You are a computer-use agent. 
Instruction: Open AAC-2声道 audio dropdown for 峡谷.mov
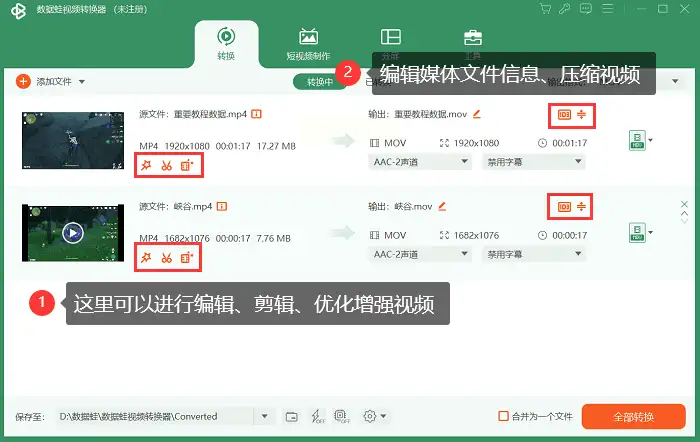(420, 254)
